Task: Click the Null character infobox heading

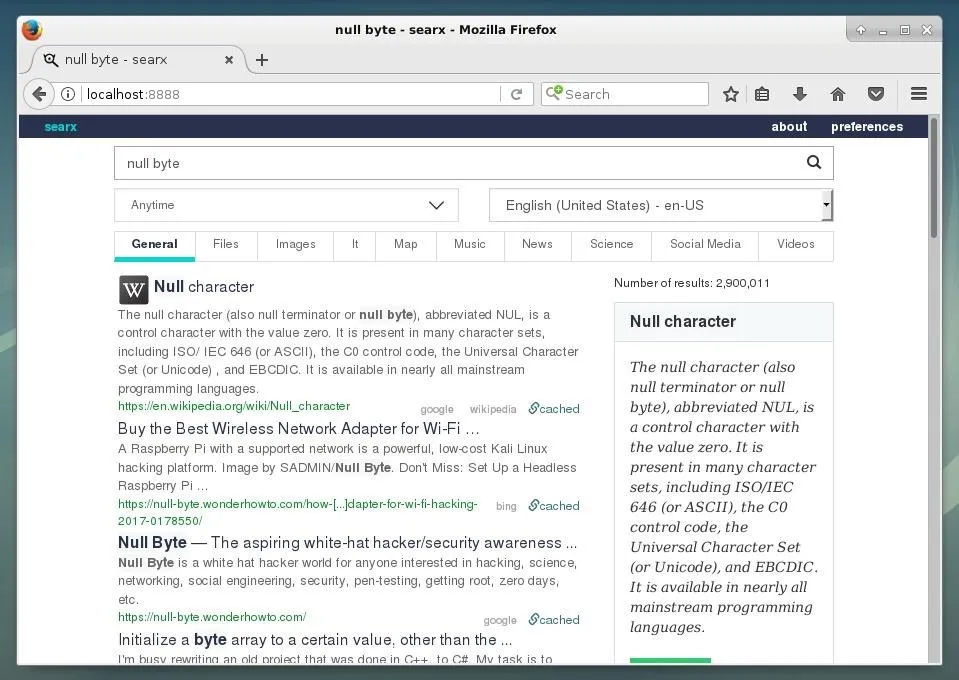Action: click(x=683, y=322)
